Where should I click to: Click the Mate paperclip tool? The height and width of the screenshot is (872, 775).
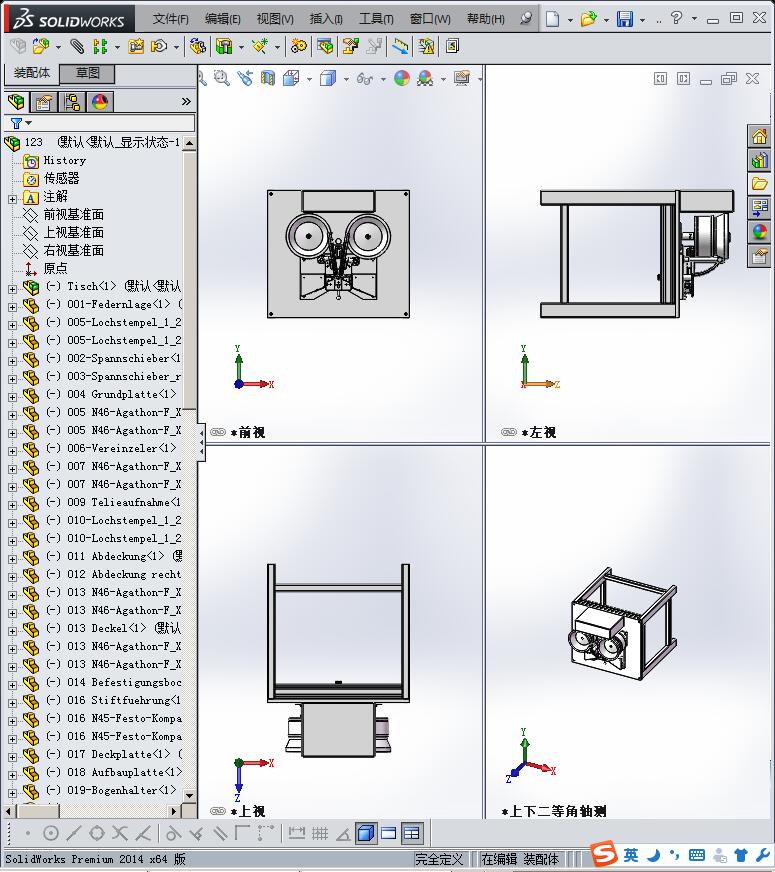tap(77, 46)
